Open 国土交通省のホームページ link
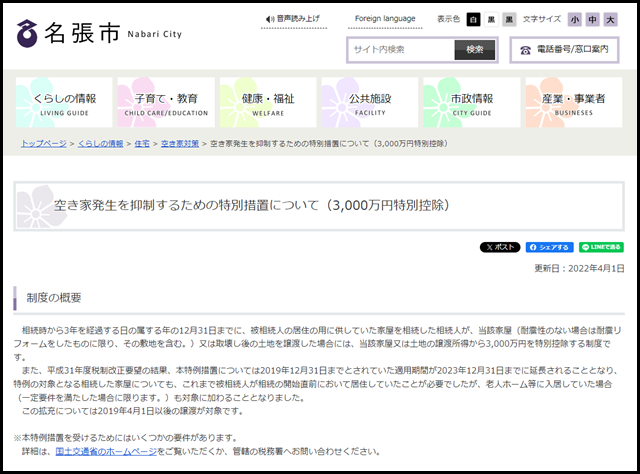 tap(106, 452)
